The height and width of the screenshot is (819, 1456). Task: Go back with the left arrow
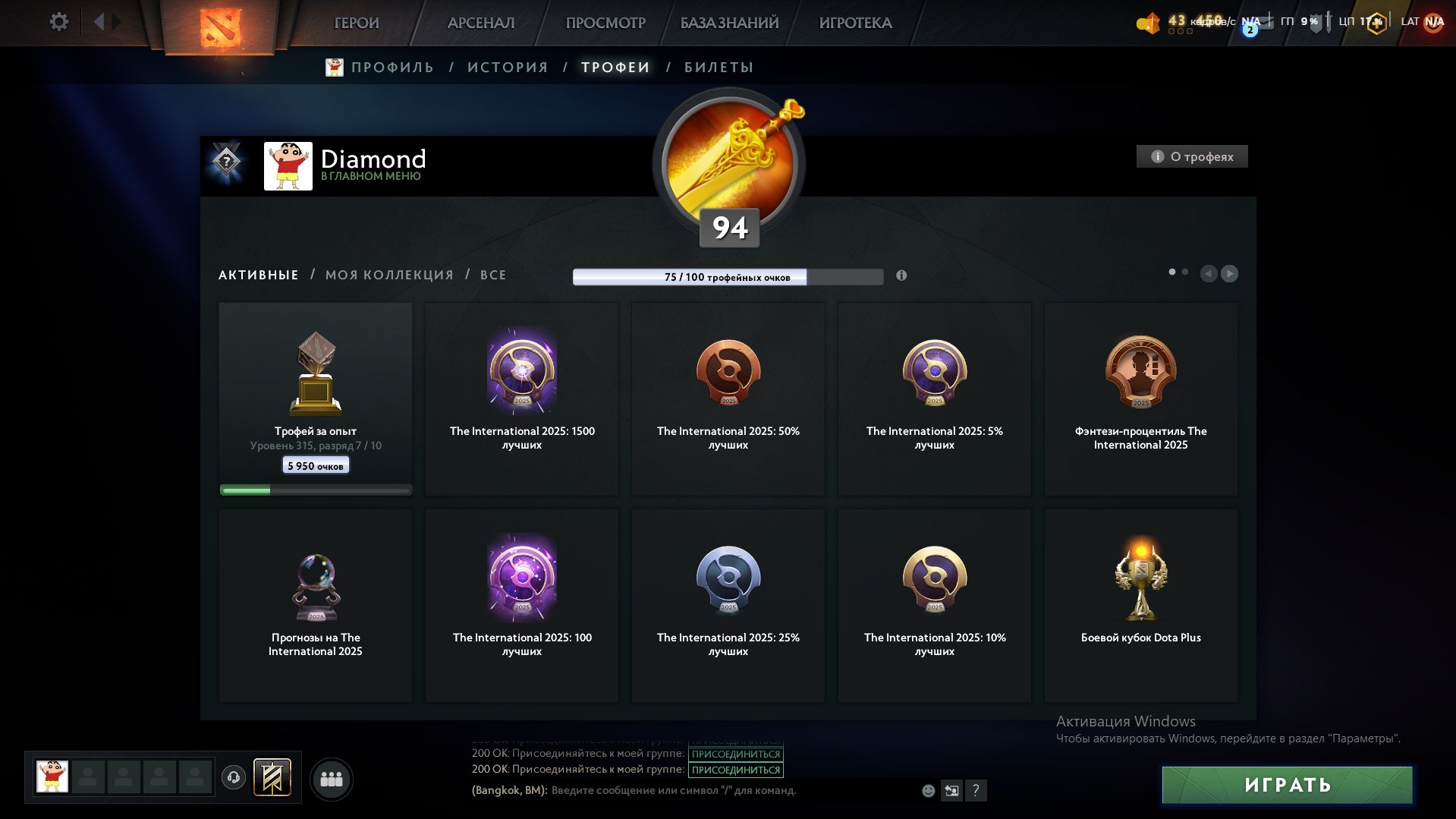[x=99, y=22]
